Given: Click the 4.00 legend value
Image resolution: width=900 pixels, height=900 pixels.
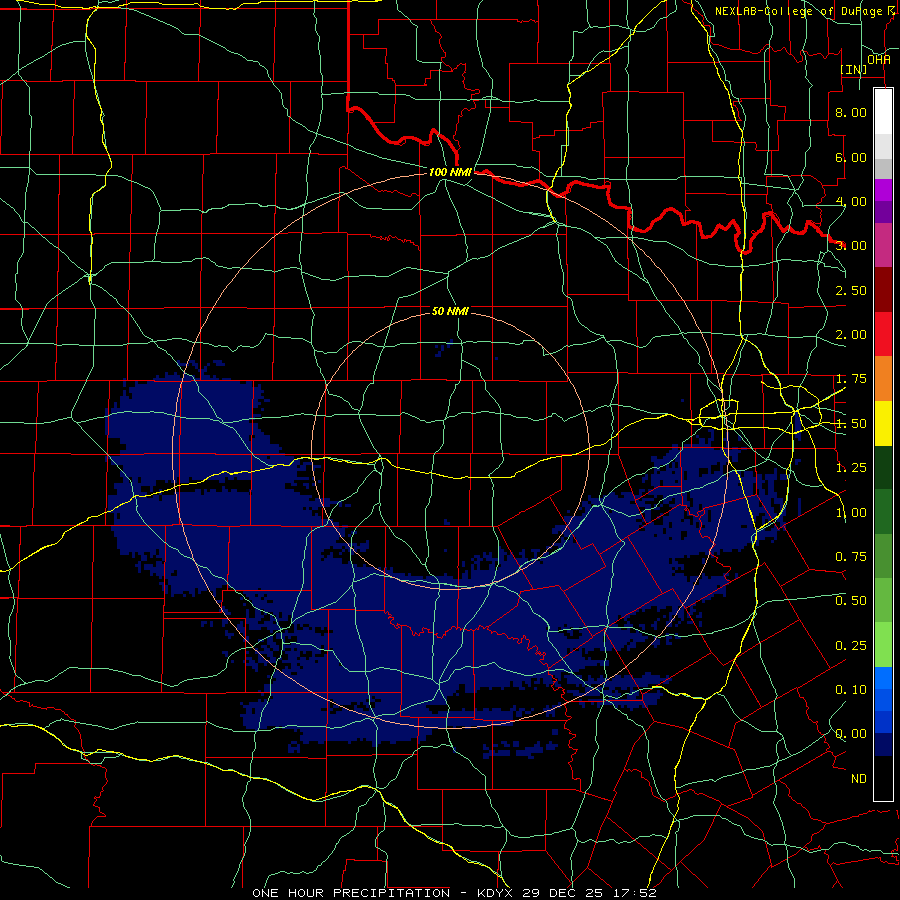Looking at the screenshot, I should [x=851, y=201].
